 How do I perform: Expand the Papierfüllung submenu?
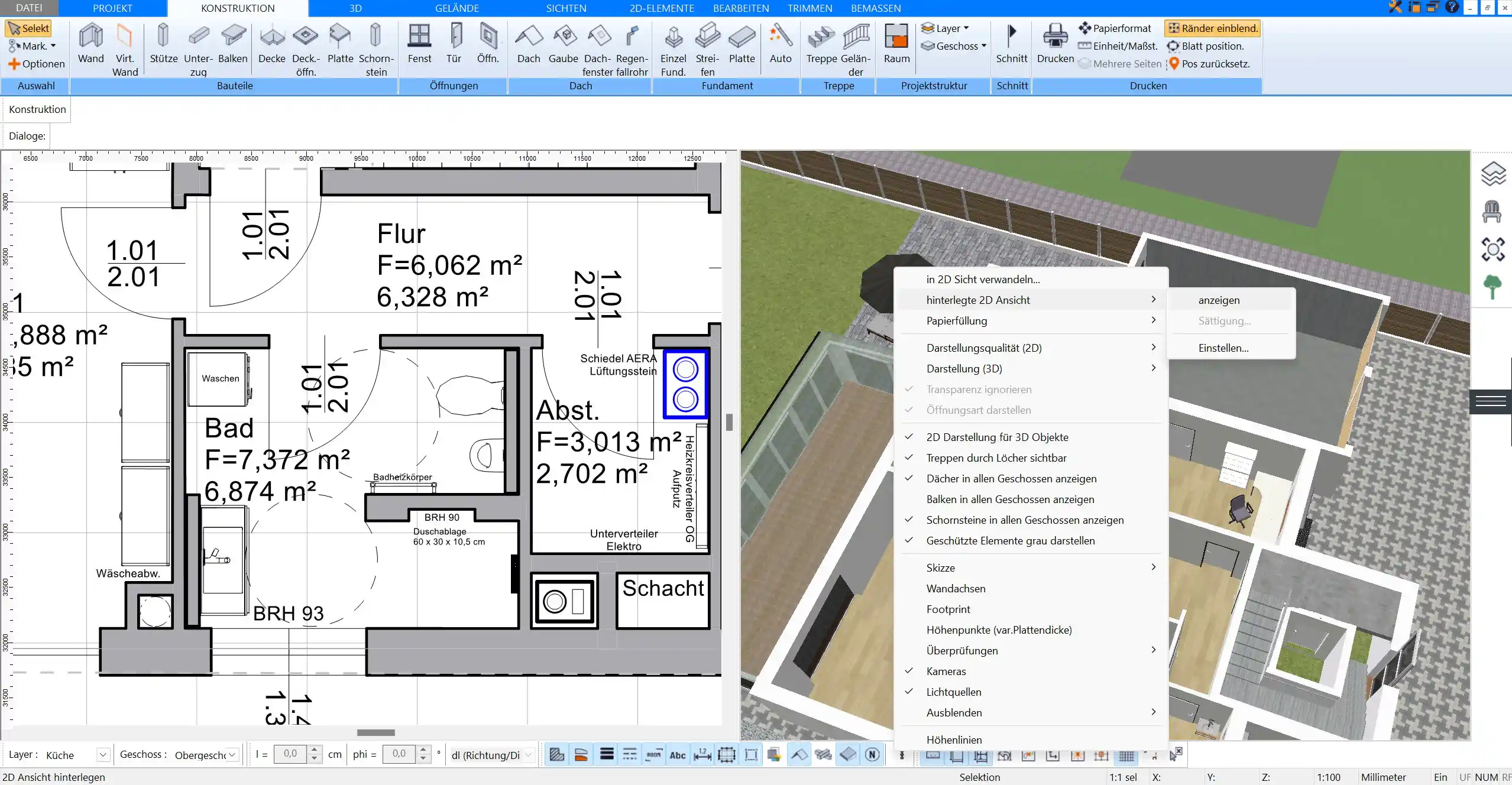point(1029,320)
